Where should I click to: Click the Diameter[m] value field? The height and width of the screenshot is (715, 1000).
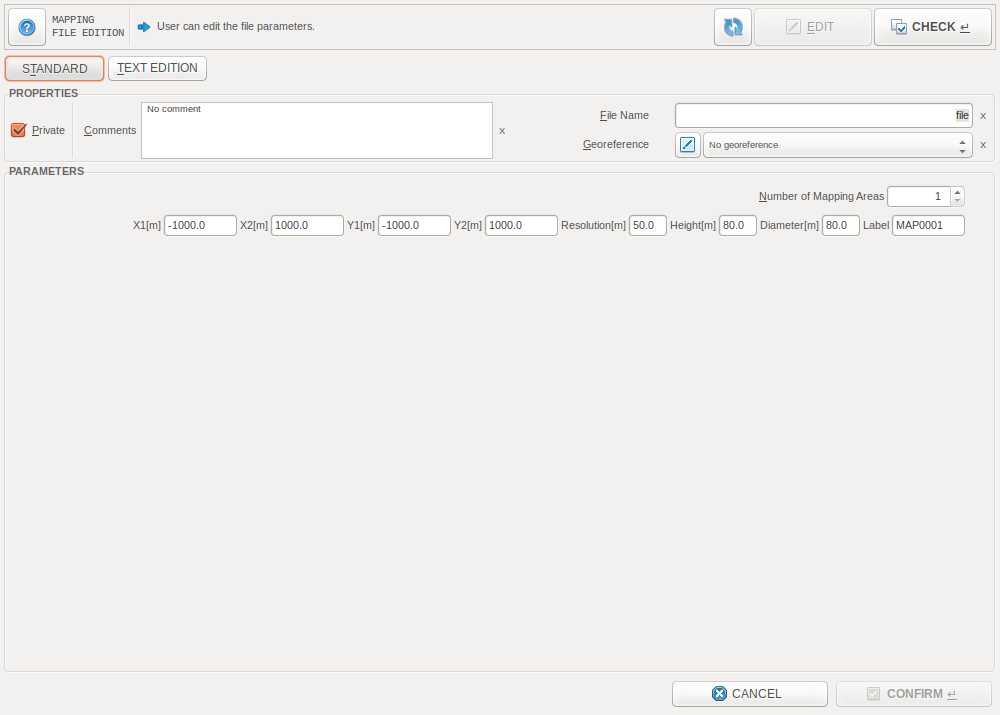[x=841, y=225]
